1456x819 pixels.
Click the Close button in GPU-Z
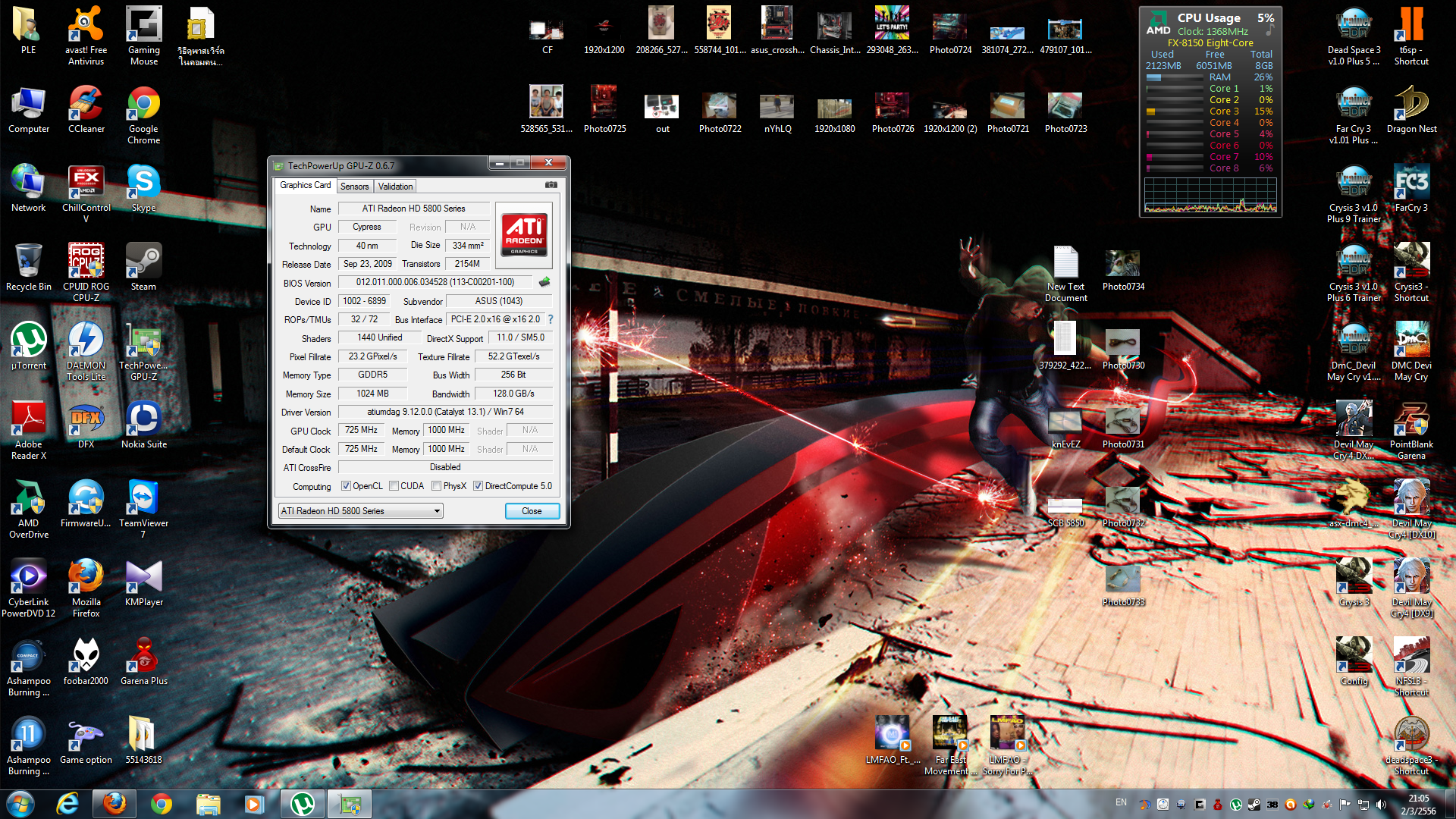[532, 511]
